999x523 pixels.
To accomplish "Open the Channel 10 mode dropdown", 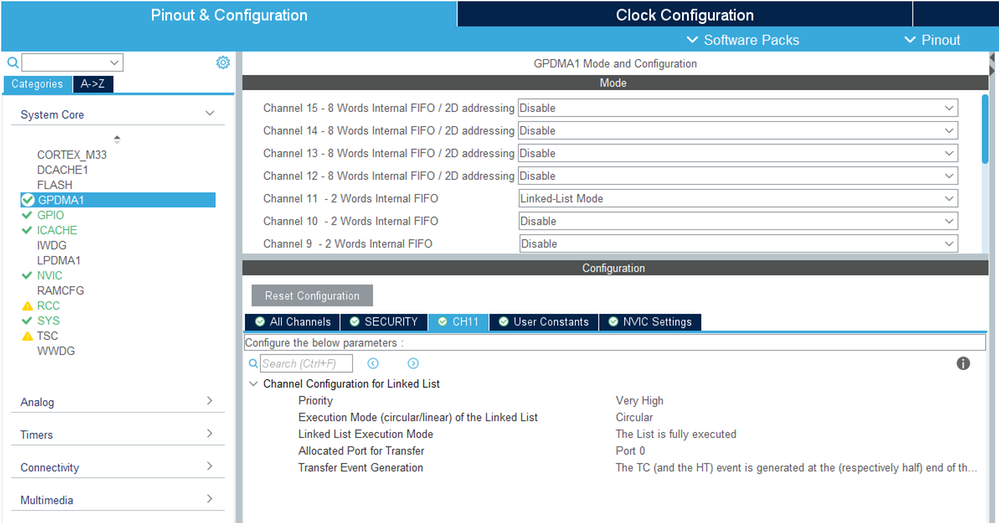I will [738, 221].
